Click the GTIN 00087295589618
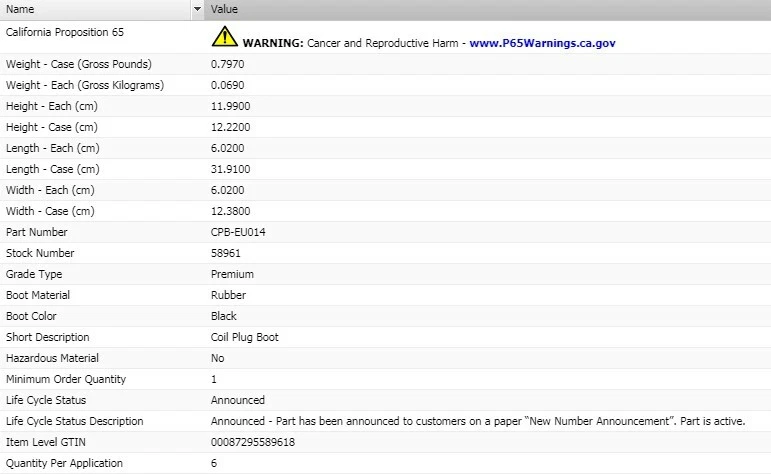771x474 pixels. (x=253, y=443)
